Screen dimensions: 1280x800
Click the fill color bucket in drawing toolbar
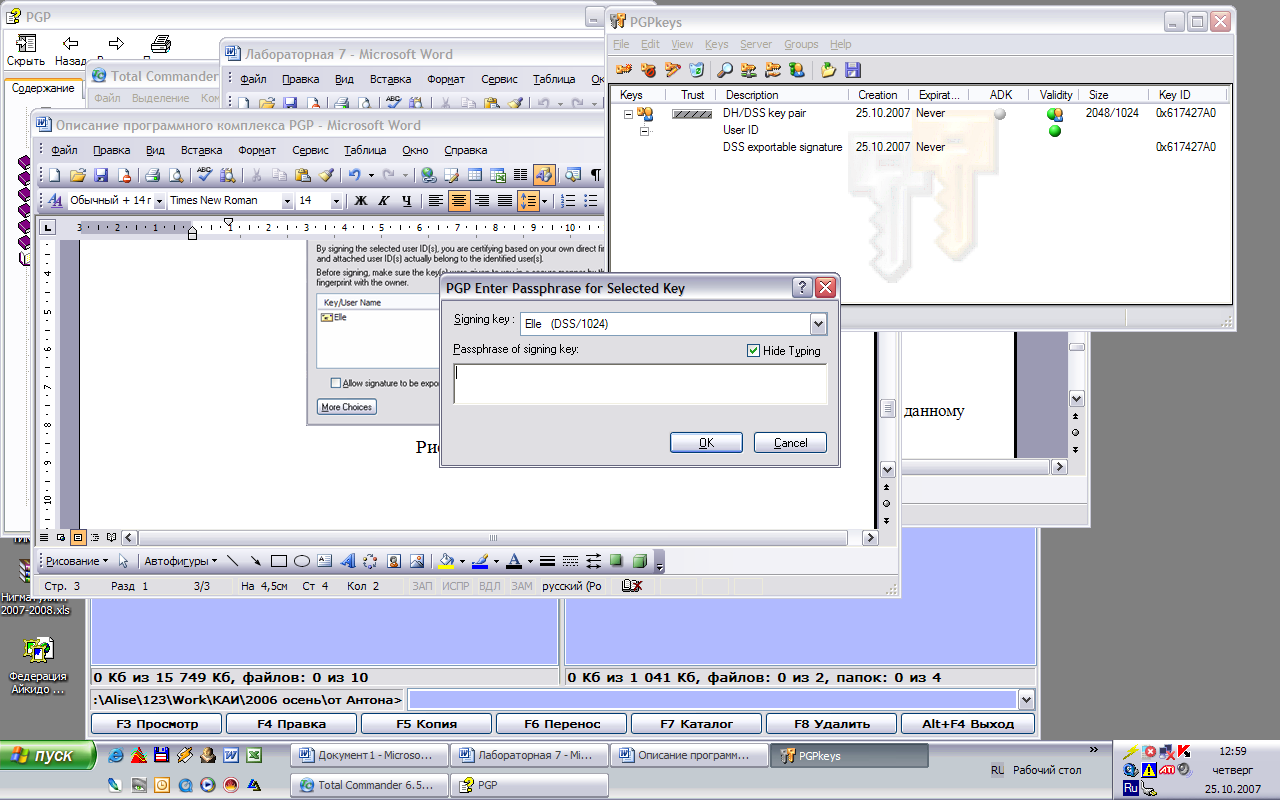click(x=446, y=561)
